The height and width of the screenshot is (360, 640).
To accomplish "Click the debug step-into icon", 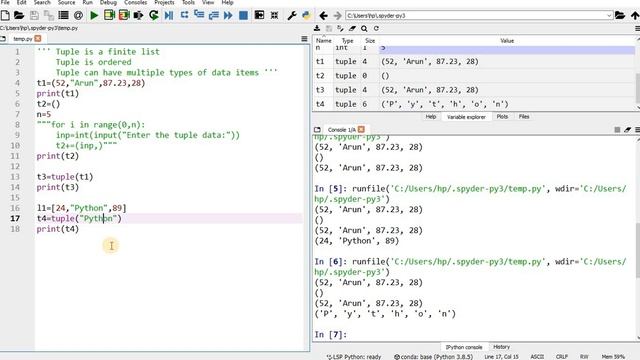I will tap(199, 15).
